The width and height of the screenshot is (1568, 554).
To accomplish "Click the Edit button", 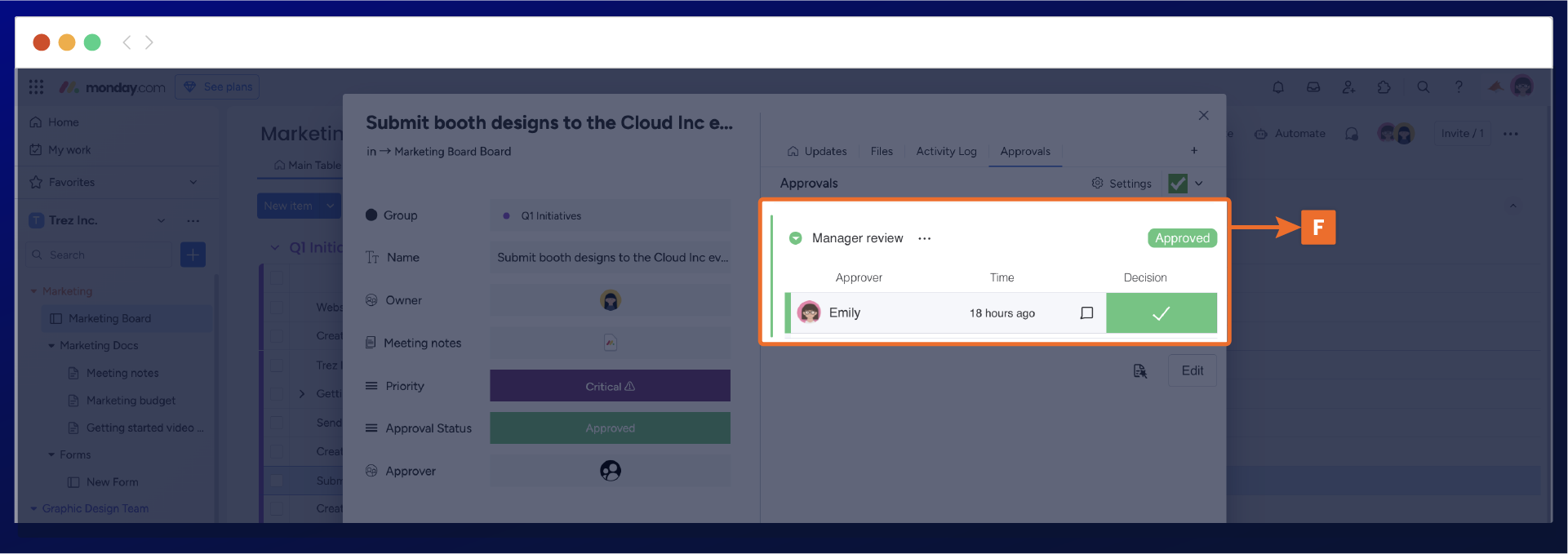I will tap(1192, 370).
